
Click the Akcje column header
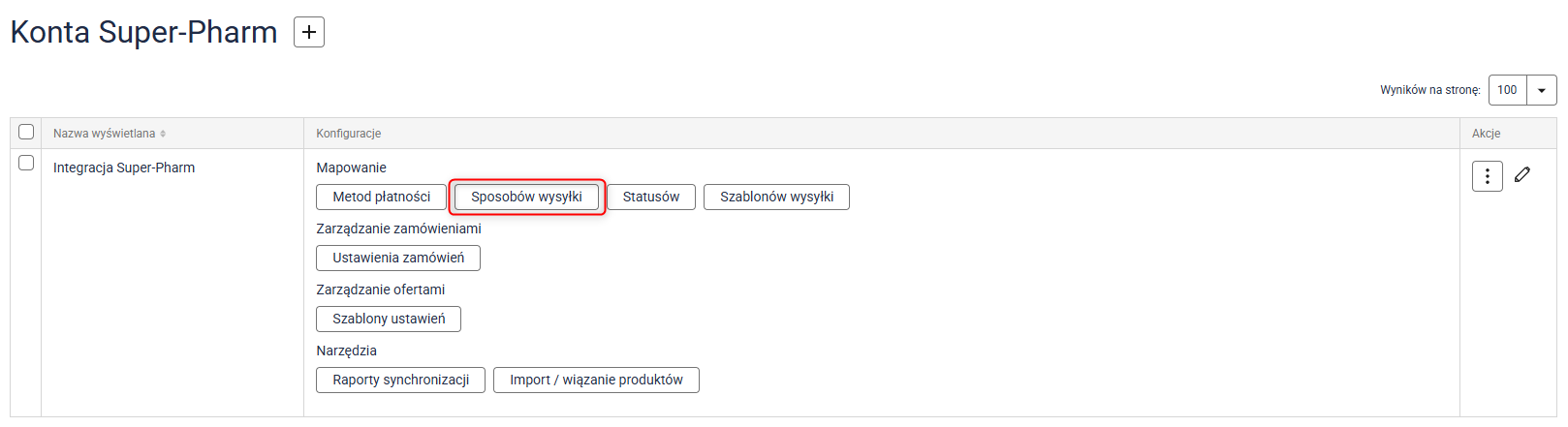(1486, 134)
